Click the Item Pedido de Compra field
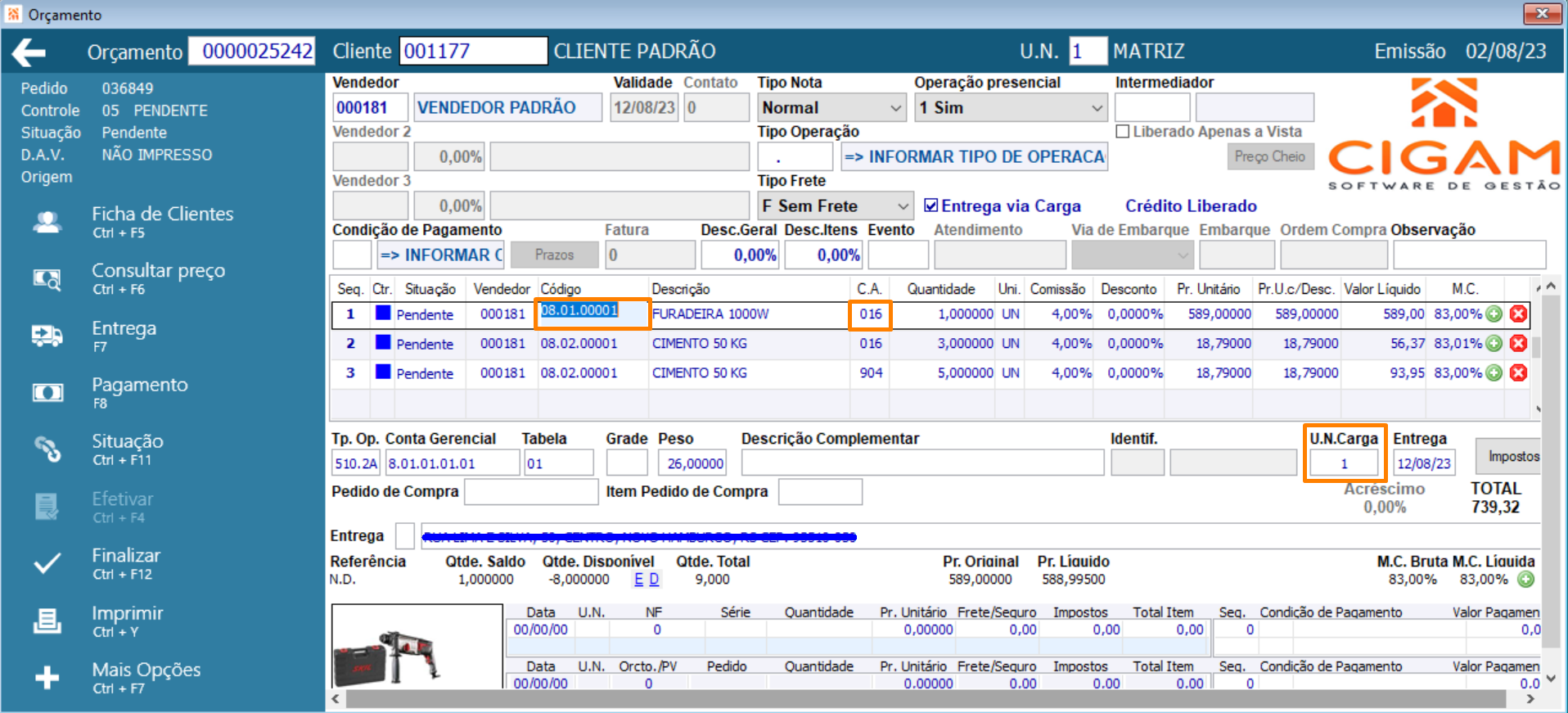This screenshot has height=713, width=1568. tap(820, 491)
